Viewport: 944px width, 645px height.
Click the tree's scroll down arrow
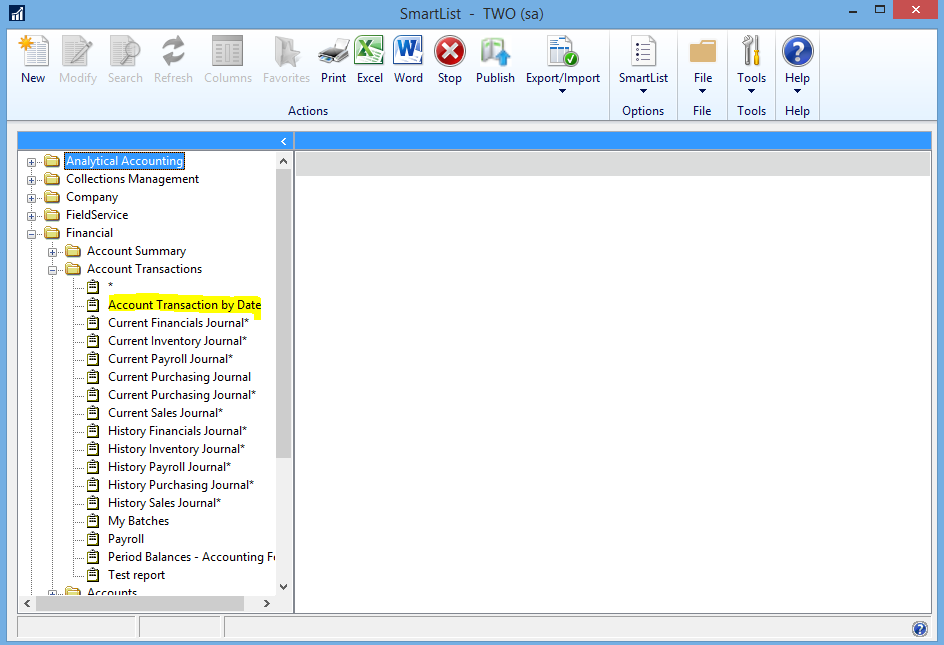point(284,587)
